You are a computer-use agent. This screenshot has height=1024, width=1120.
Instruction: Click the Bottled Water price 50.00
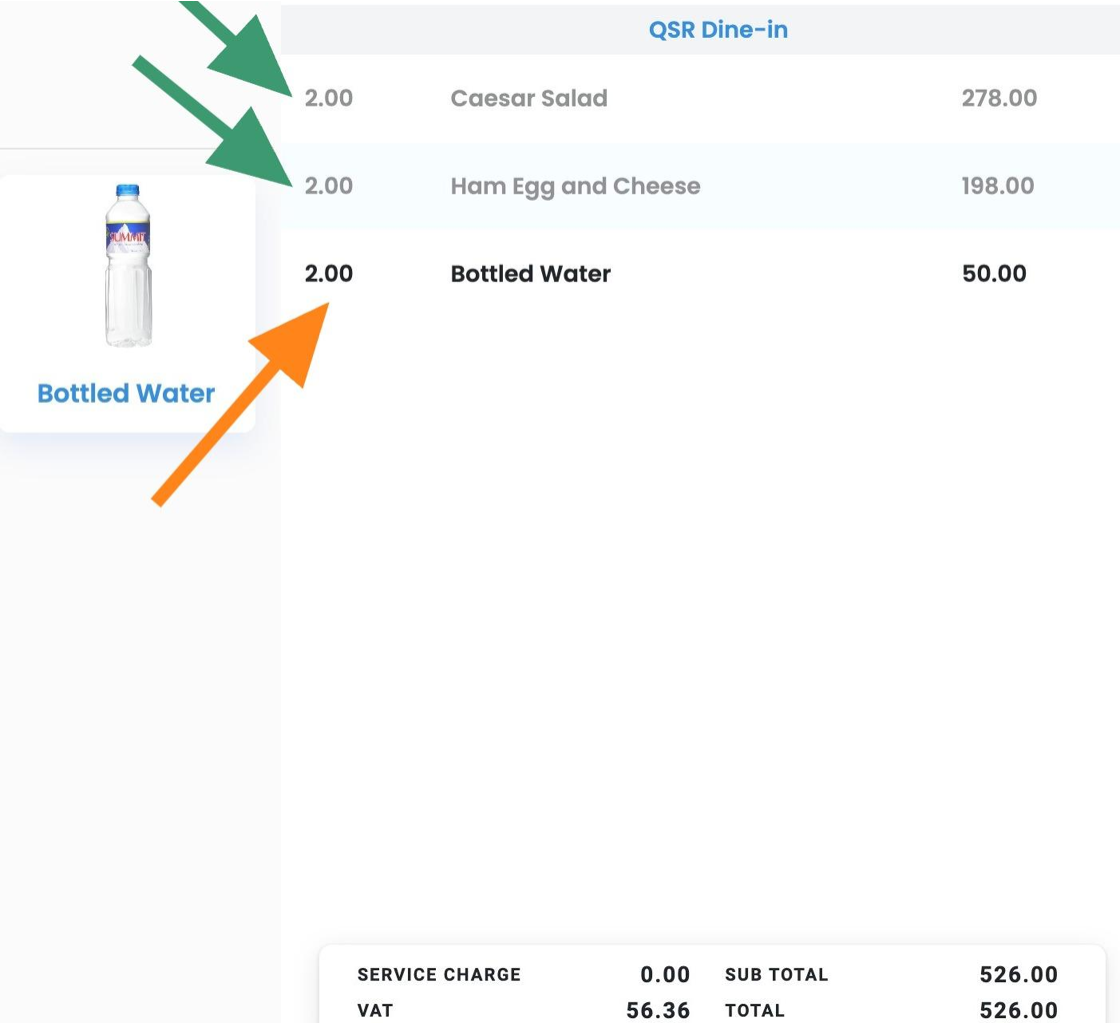coord(994,274)
